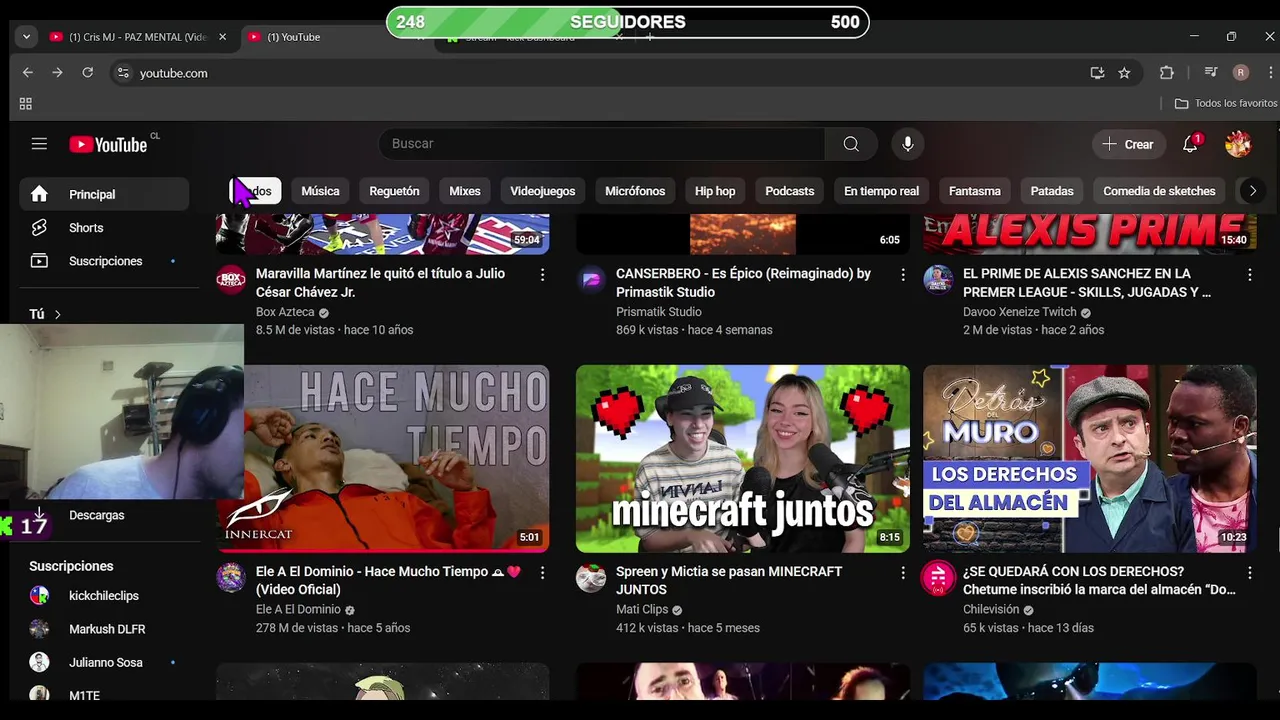Click the Crear button

tap(1128, 144)
